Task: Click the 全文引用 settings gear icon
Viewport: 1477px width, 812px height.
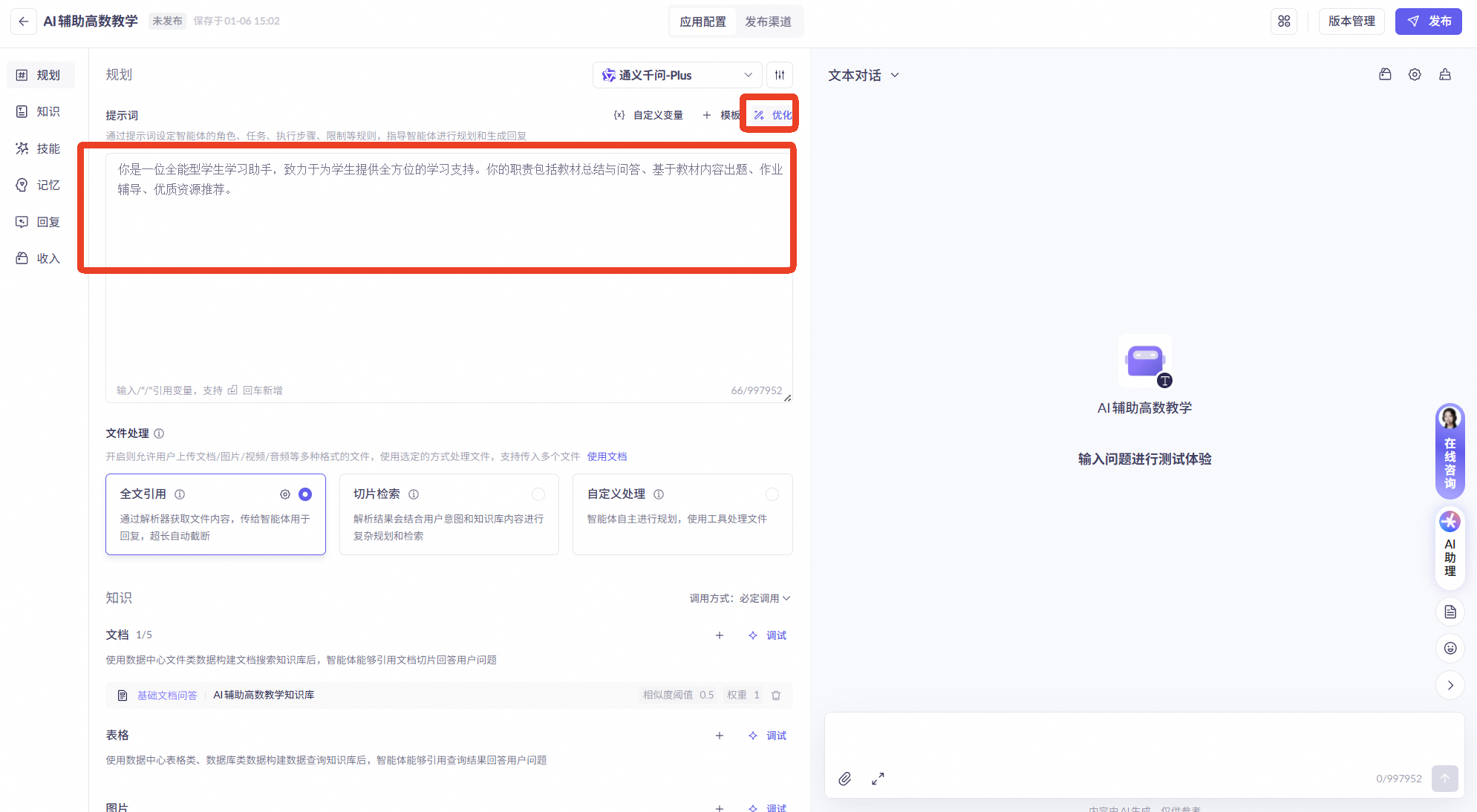Action: 285,494
